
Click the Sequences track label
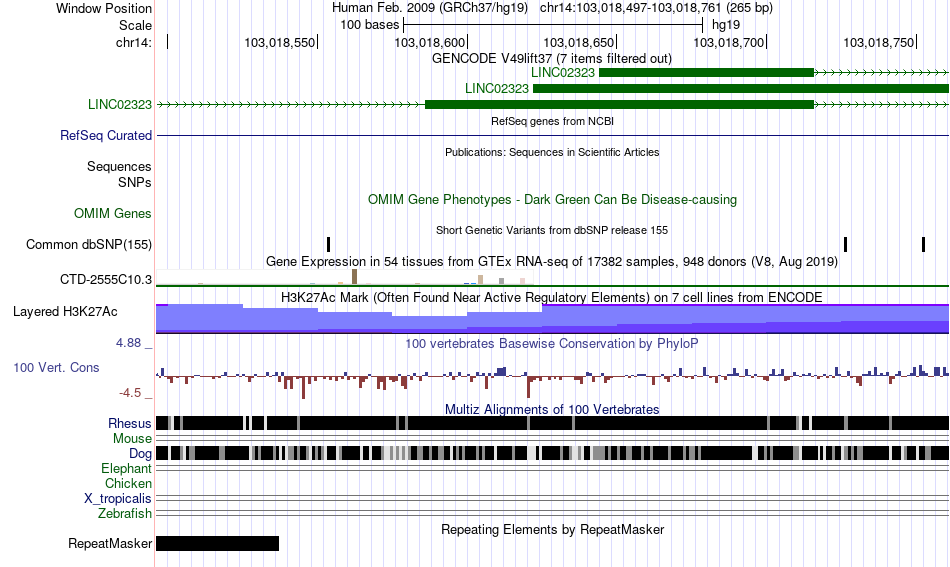(119, 166)
